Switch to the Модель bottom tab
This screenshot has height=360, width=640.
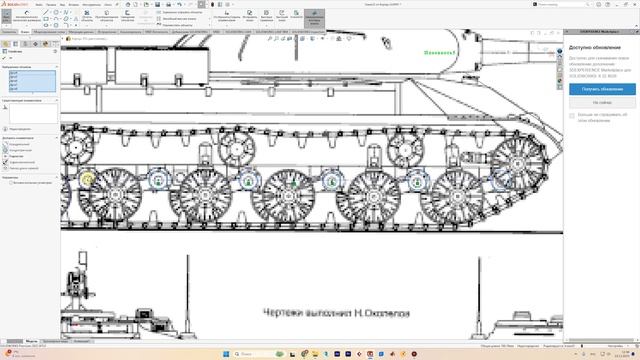31,341
